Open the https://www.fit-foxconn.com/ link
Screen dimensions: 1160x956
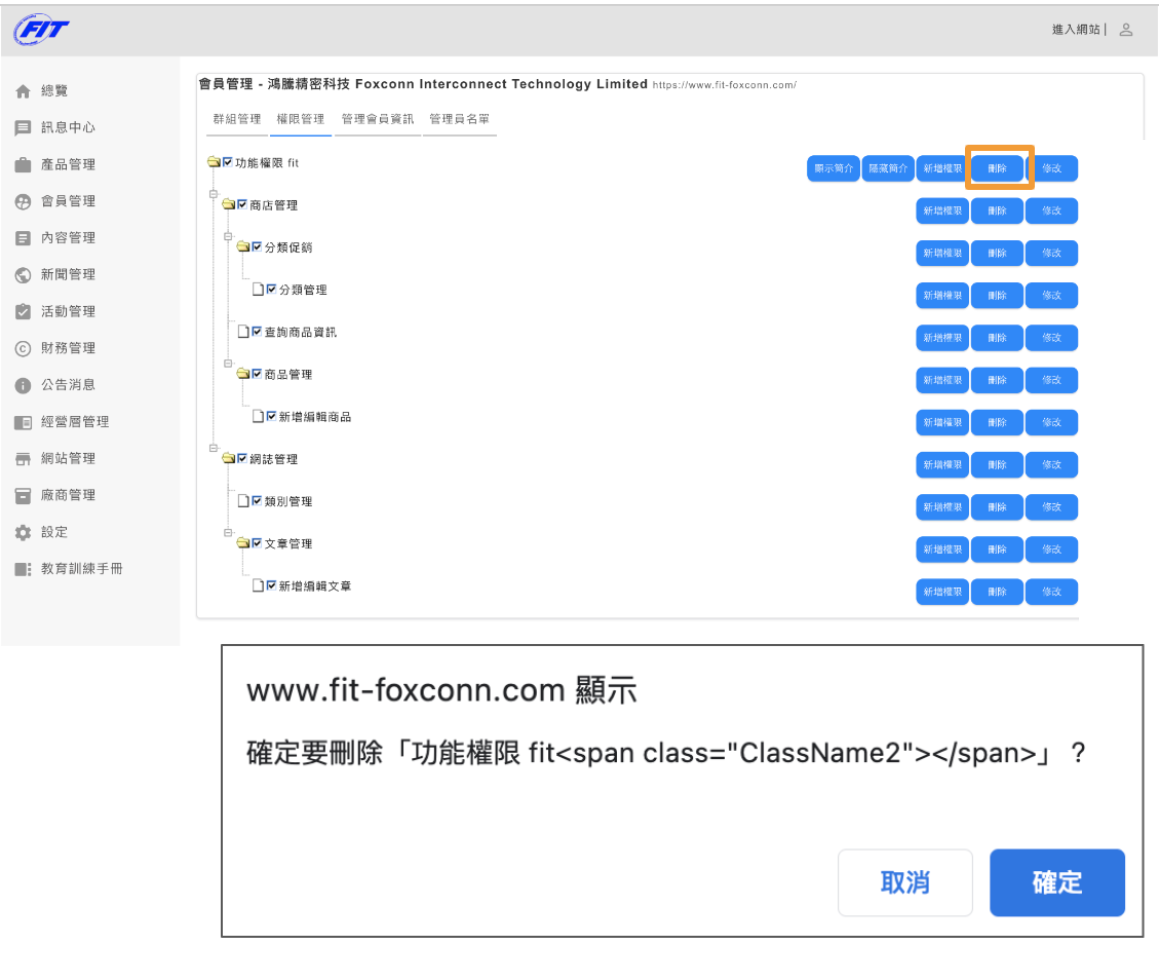(x=724, y=85)
